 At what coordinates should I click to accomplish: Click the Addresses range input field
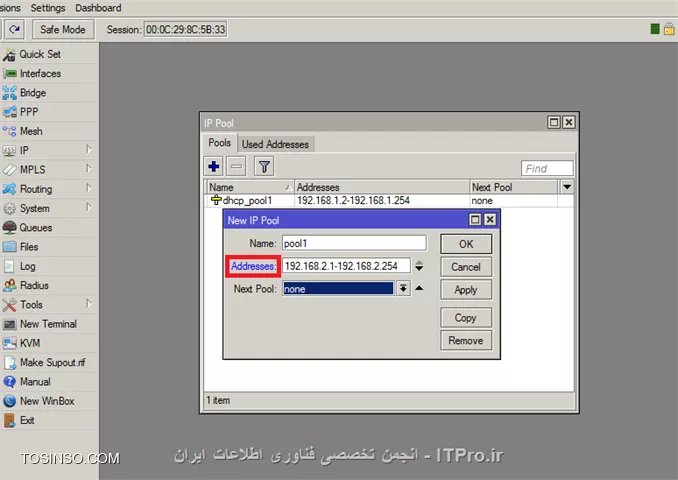tap(346, 266)
